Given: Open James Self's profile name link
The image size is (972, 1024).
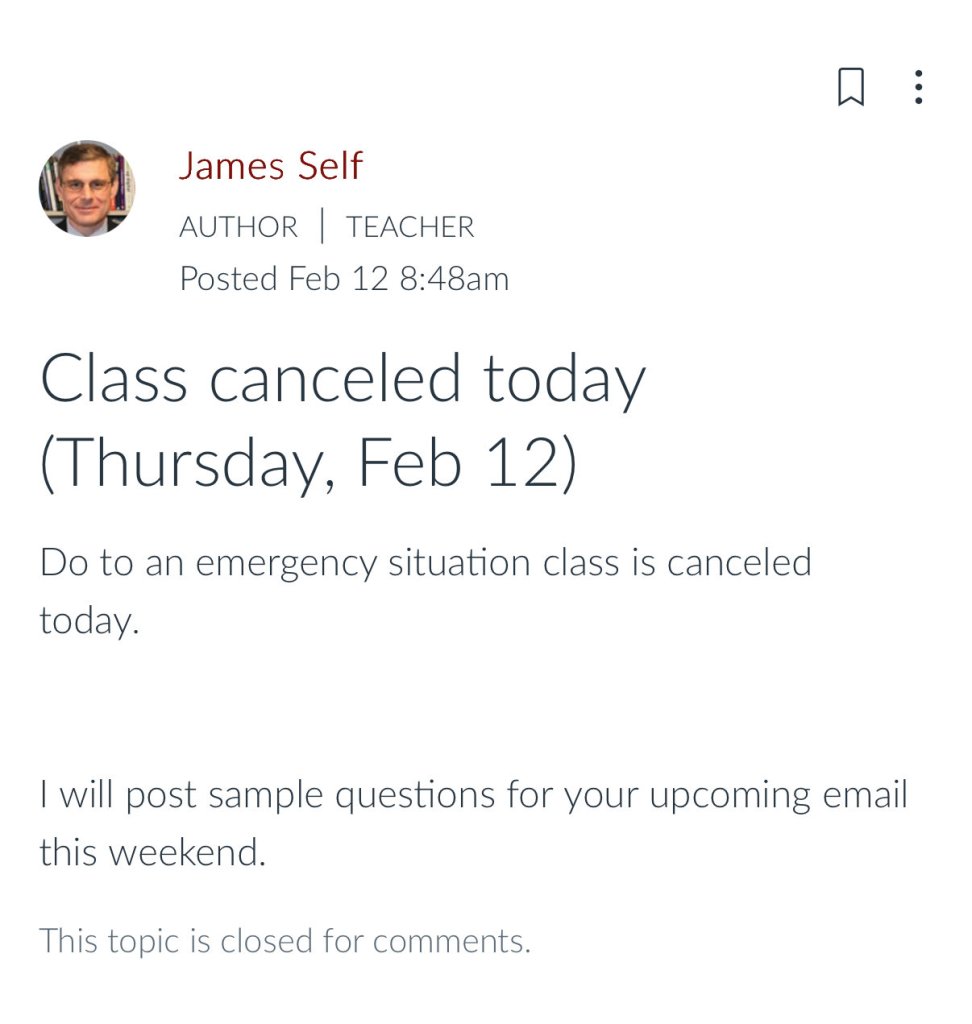Looking at the screenshot, I should click(x=270, y=166).
